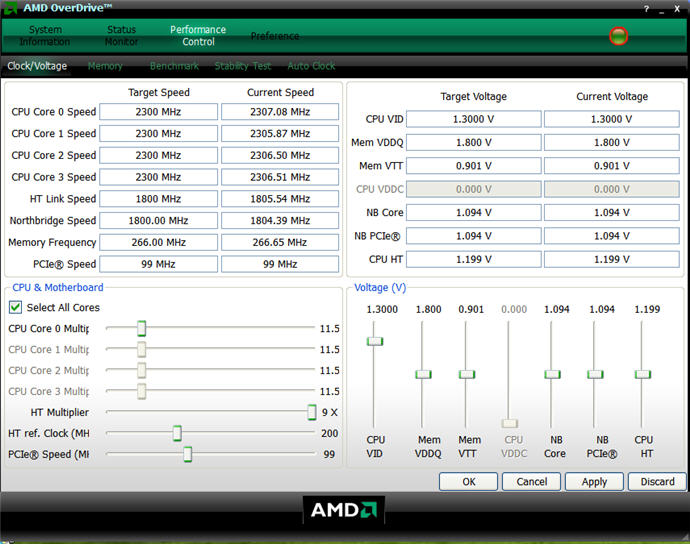Click the Northbridge Speed target field
The height and width of the screenshot is (544, 690).
pyautogui.click(x=158, y=221)
